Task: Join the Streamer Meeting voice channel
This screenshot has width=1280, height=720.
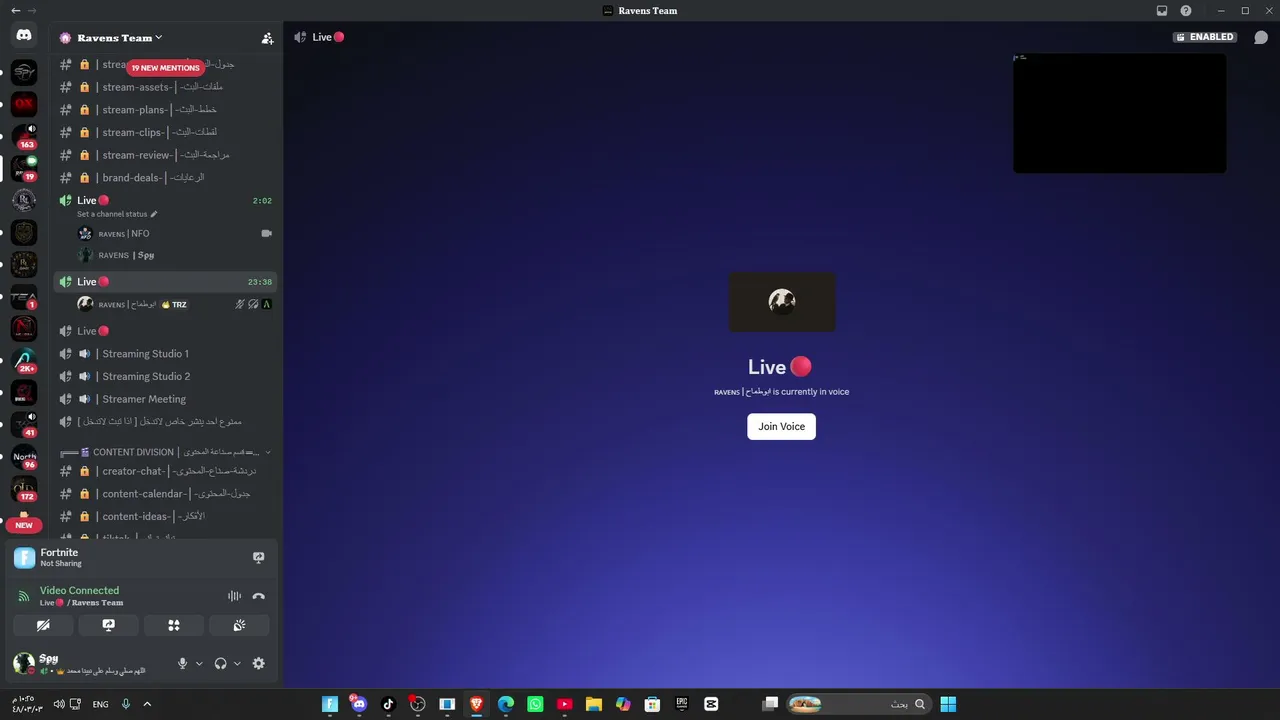Action: tap(164, 399)
